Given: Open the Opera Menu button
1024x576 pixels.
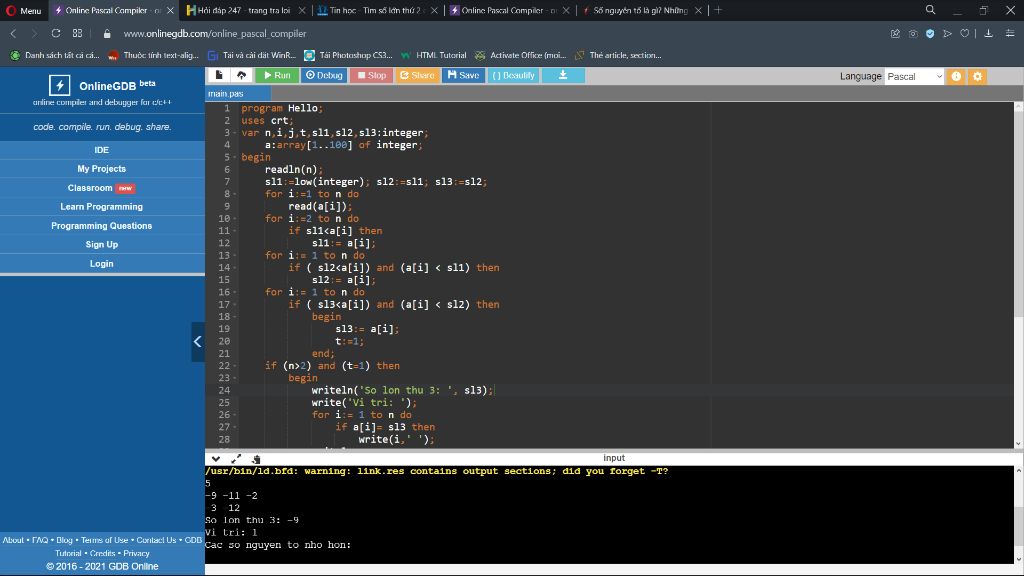Looking at the screenshot, I should 24,10.
